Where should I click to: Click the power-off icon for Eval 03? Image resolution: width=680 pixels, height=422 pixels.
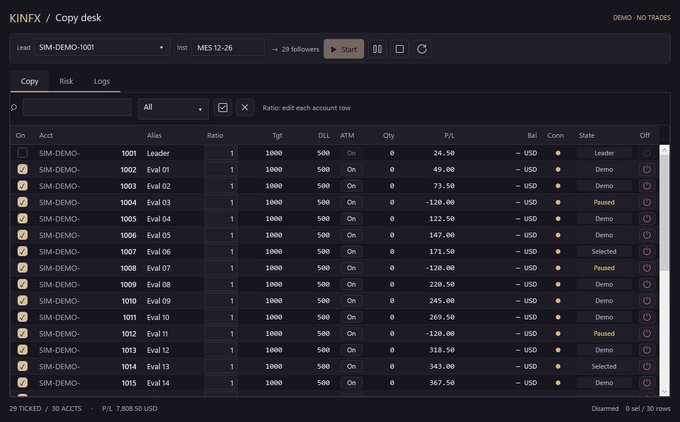647,203
